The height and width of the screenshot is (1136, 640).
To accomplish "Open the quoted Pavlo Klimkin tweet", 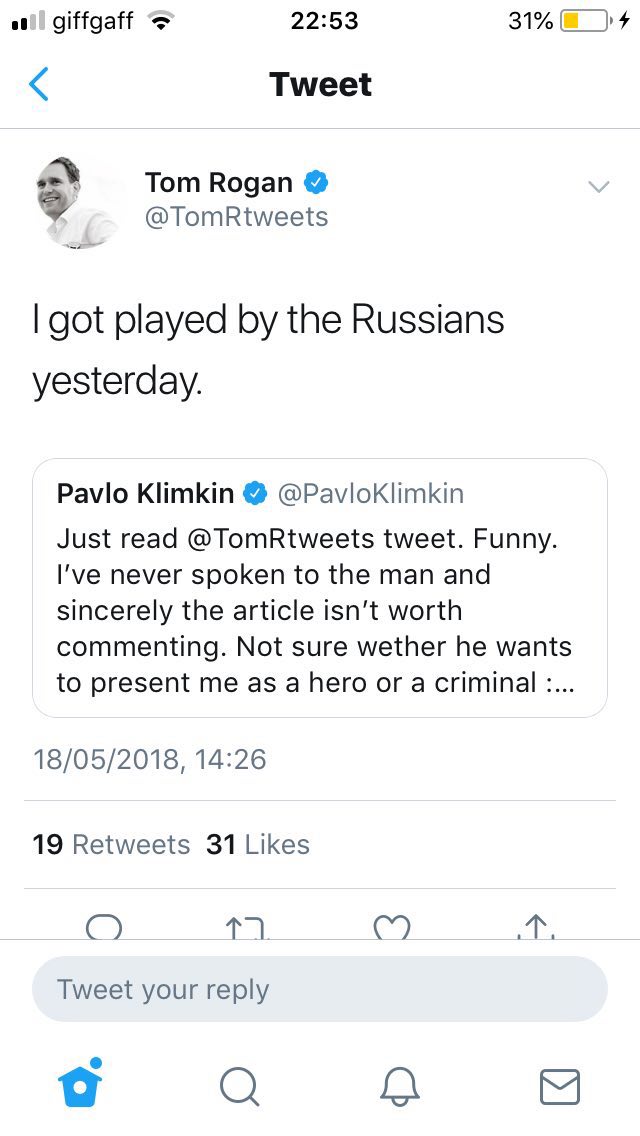I will 320,588.
